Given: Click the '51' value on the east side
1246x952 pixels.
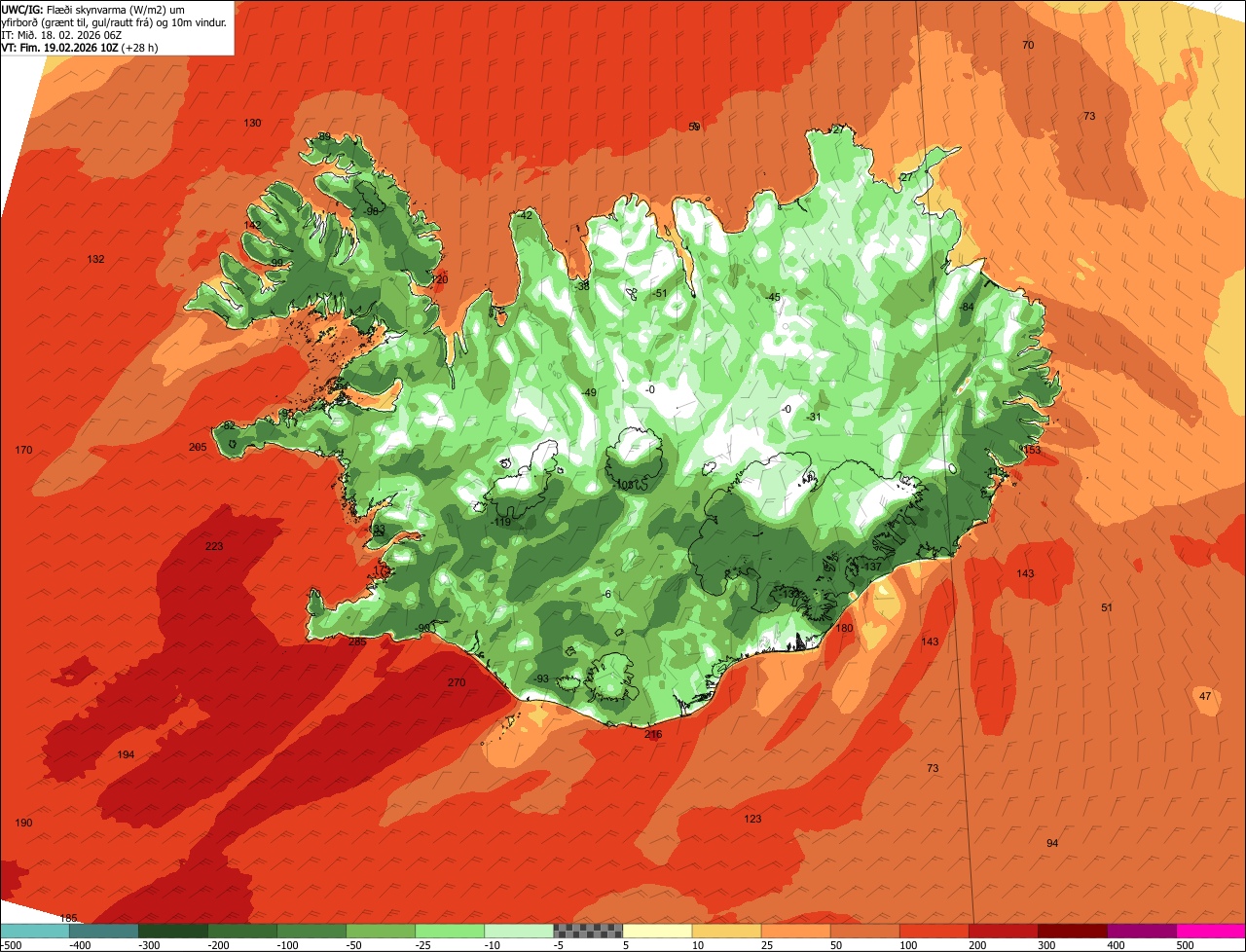Looking at the screenshot, I should point(1107,608).
